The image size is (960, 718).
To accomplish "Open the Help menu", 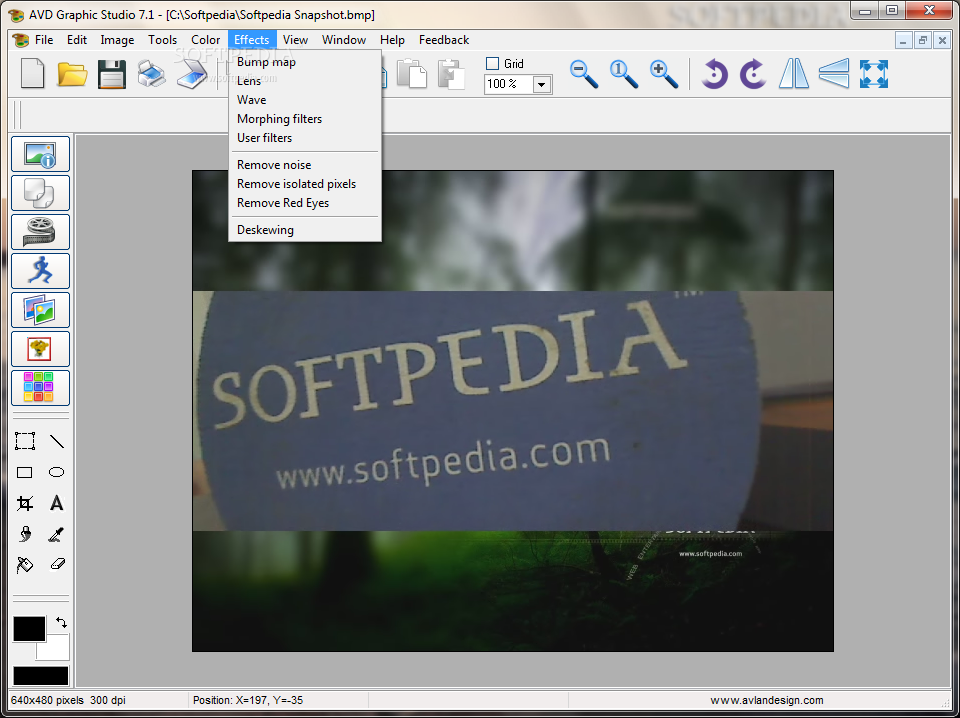I will 392,40.
